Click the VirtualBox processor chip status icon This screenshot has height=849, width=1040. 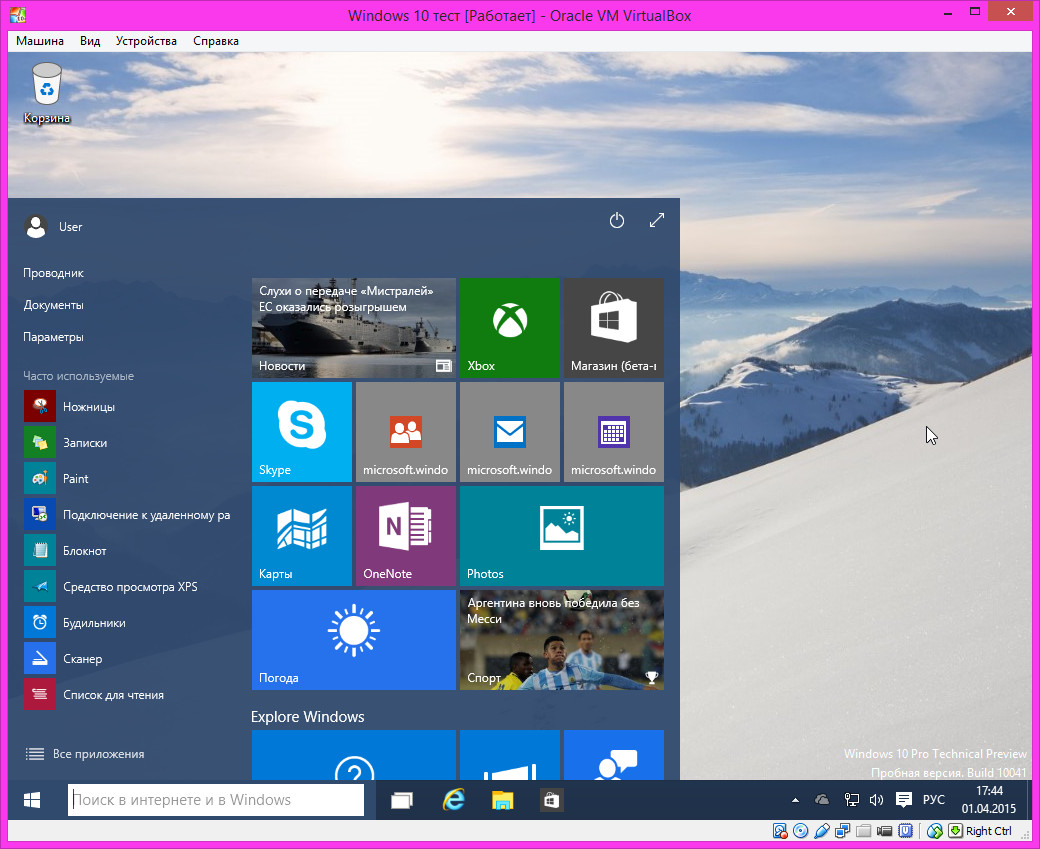pyautogui.click(x=905, y=831)
